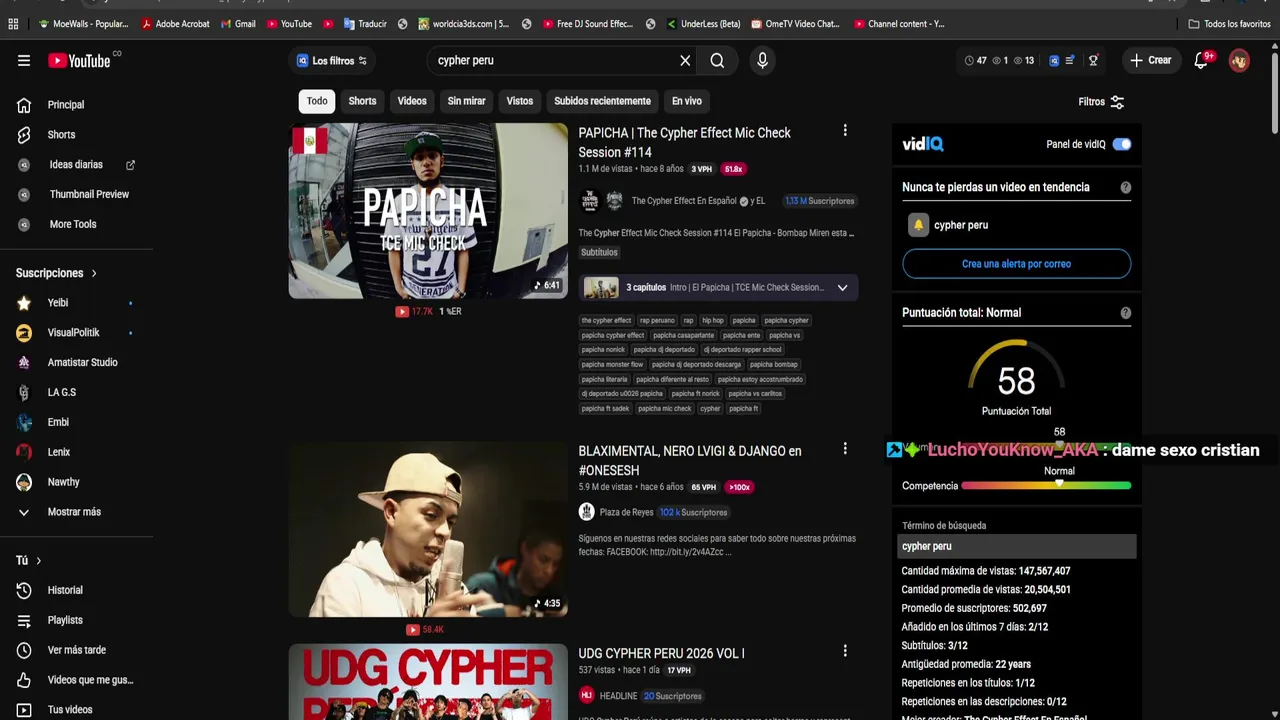Open UDG CYPHER PERU 2026 title
The height and width of the screenshot is (720, 1280).
coord(661,653)
